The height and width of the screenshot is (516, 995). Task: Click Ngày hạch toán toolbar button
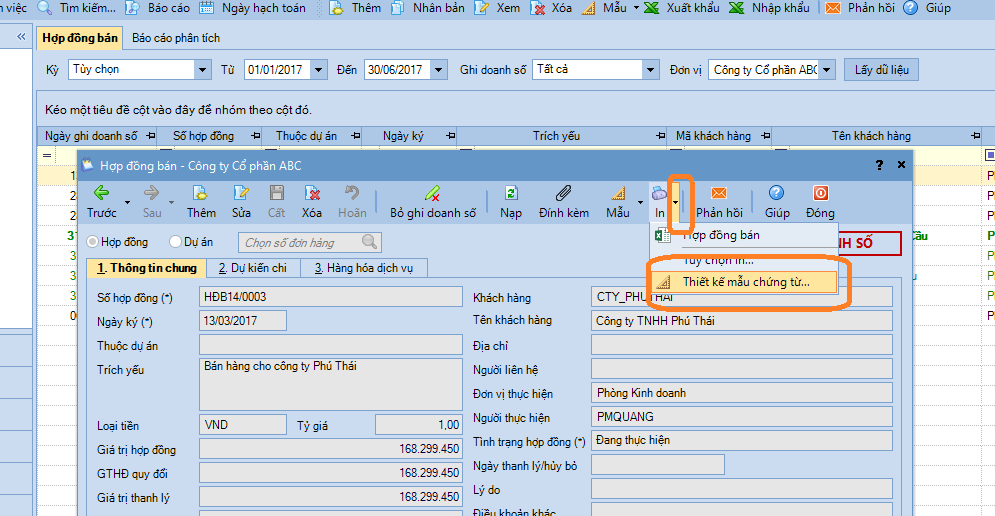[253, 8]
